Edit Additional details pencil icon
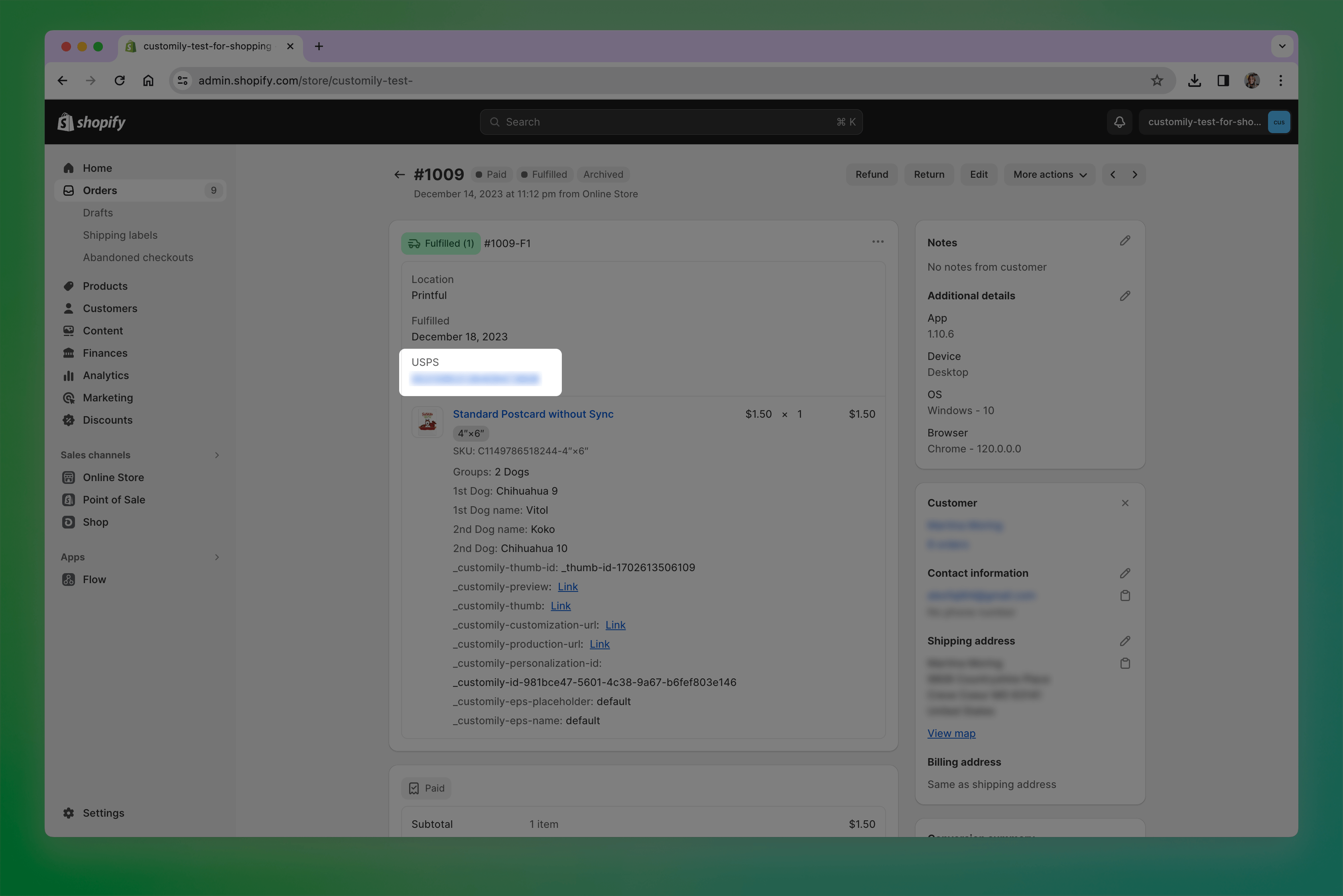The width and height of the screenshot is (1343, 896). coord(1124,295)
